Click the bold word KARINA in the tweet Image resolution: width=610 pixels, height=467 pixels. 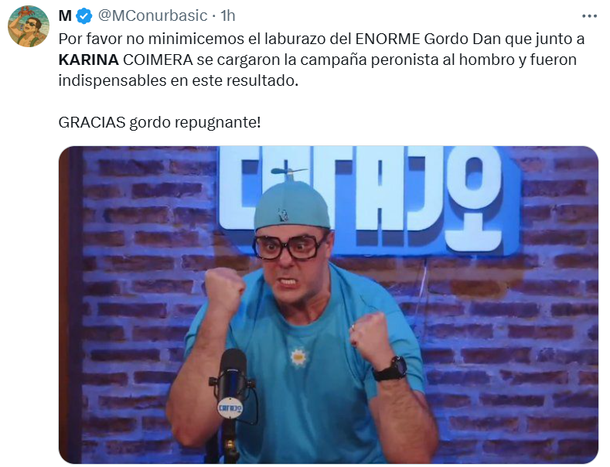pyautogui.click(x=89, y=60)
